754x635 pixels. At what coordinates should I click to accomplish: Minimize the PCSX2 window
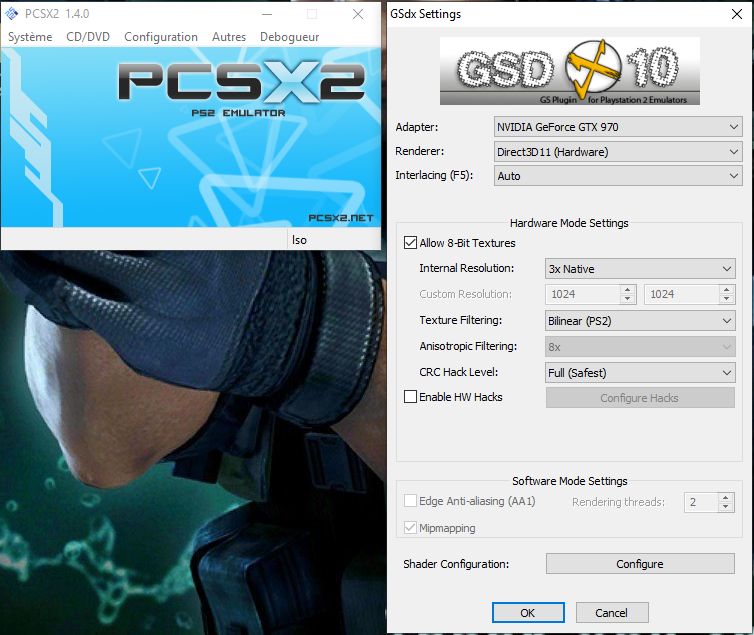point(267,14)
